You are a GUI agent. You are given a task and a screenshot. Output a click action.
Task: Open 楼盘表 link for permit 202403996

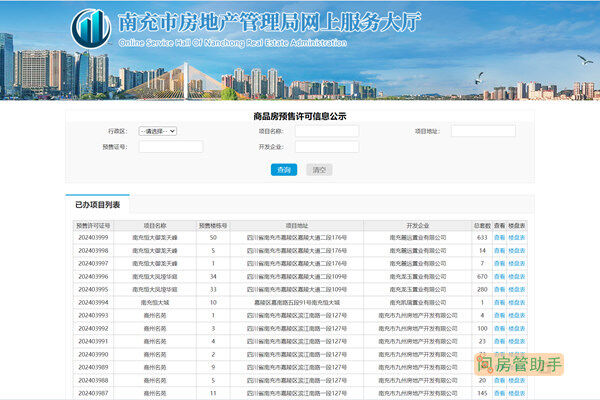pos(517,276)
